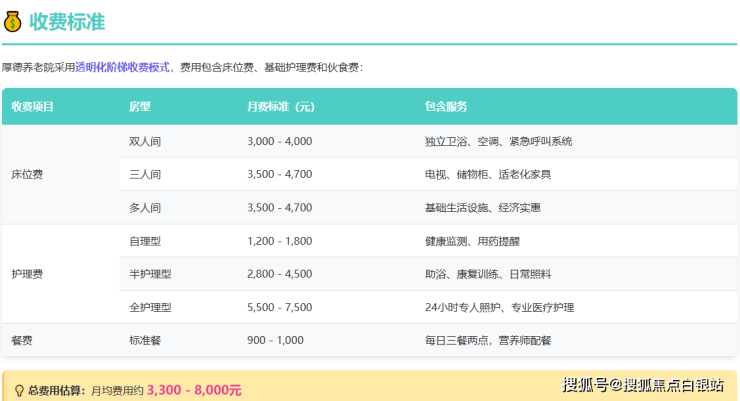The image size is (740, 401).
Task: Pick the 多人间 room type row
Action: (x=145, y=207)
